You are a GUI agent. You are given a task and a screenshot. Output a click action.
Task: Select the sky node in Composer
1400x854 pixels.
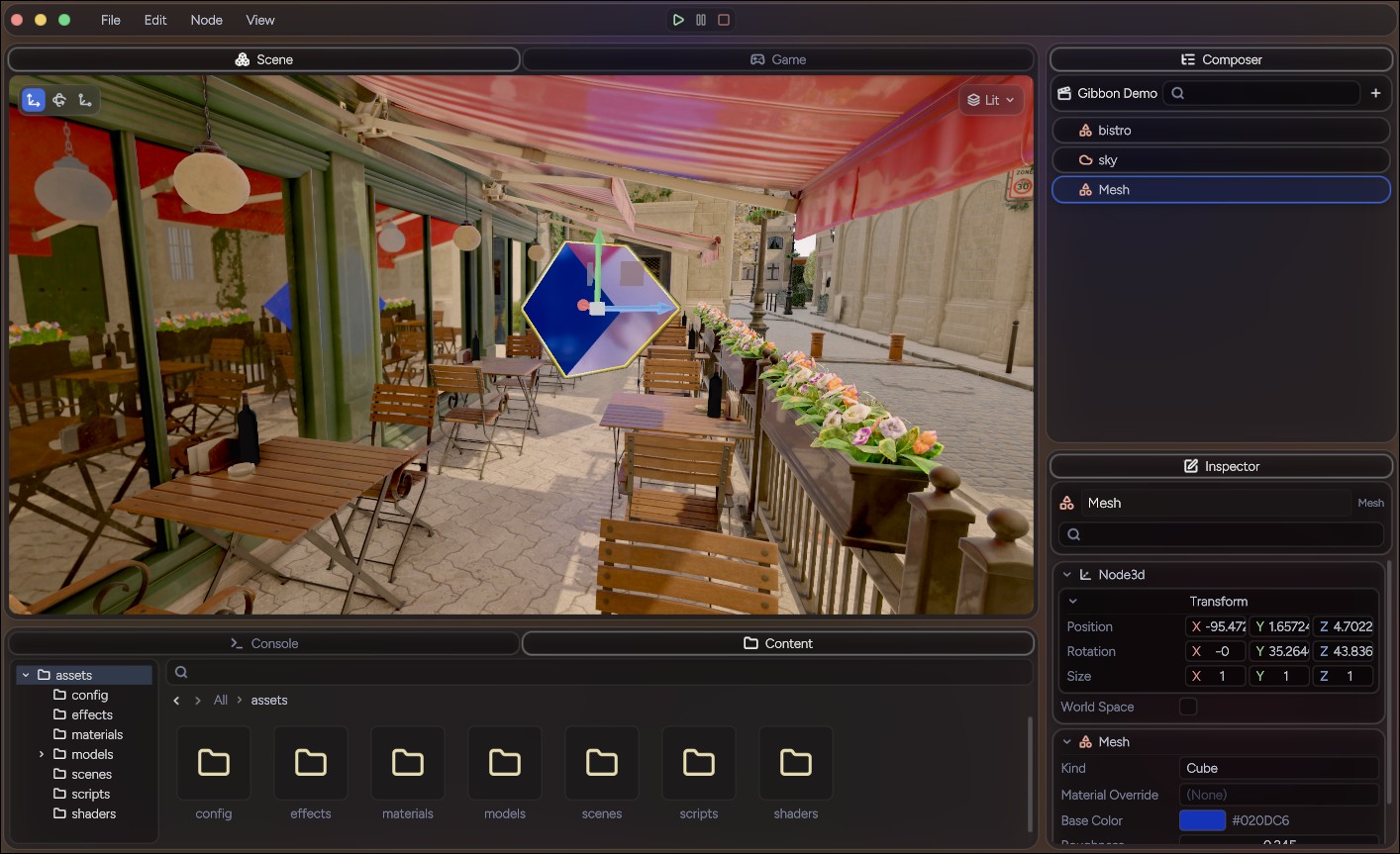pyautogui.click(x=1221, y=160)
